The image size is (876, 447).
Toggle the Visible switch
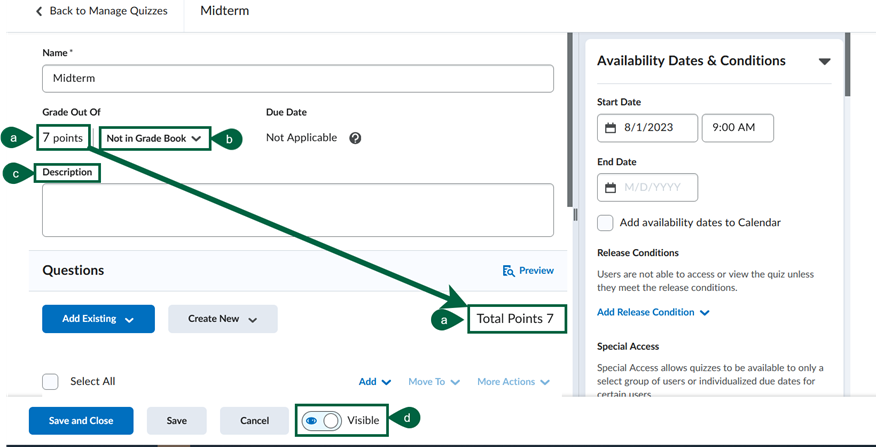(322, 421)
